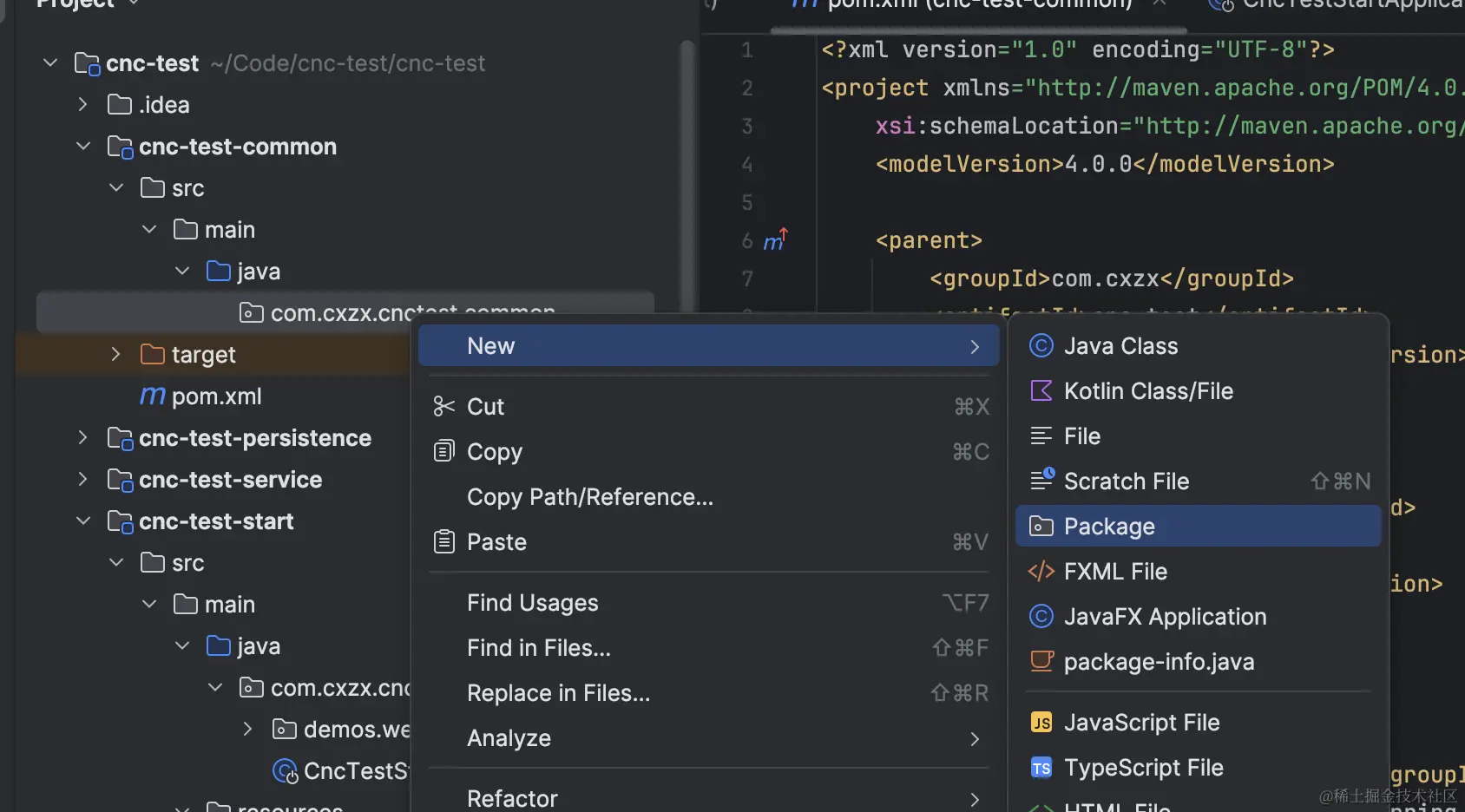The width and height of the screenshot is (1465, 812).
Task: Click the TypeScript File icon
Action: 1041,768
